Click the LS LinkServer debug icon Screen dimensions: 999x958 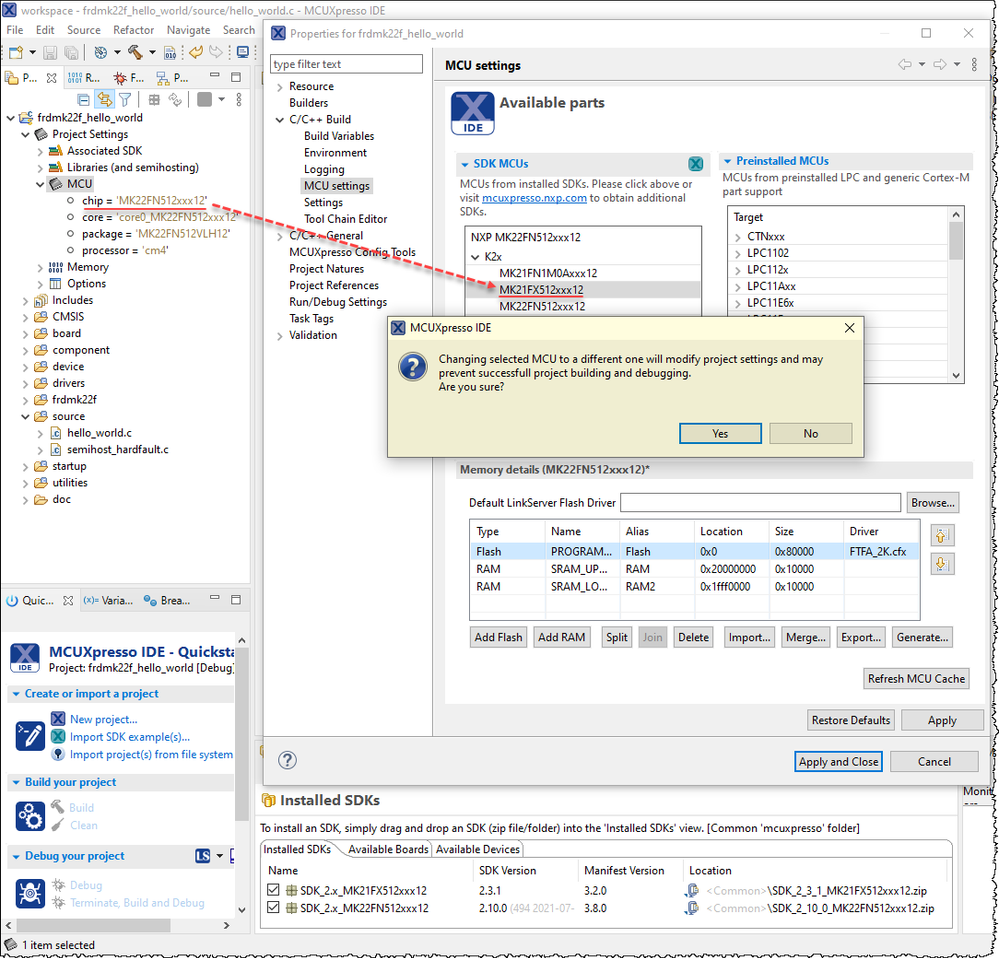click(x=203, y=855)
